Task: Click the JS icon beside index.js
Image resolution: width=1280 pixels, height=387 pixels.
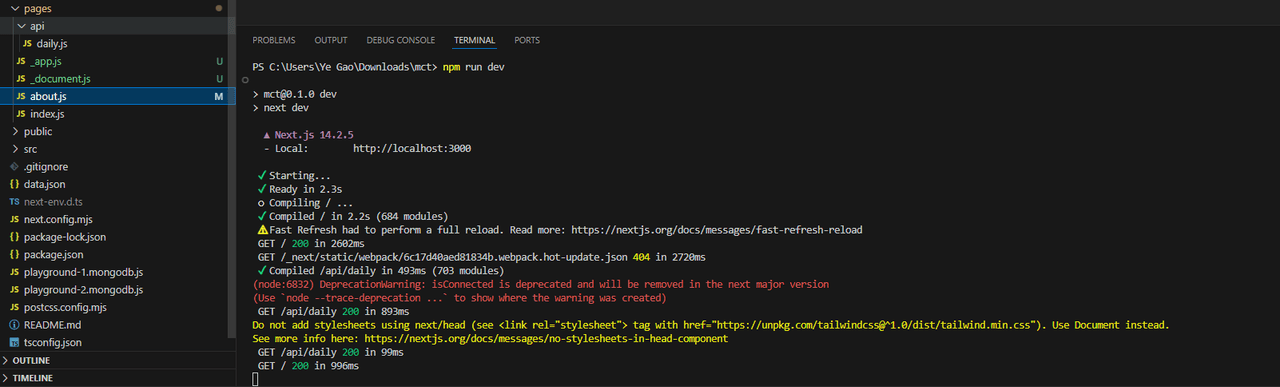Action: pyautogui.click(x=21, y=114)
